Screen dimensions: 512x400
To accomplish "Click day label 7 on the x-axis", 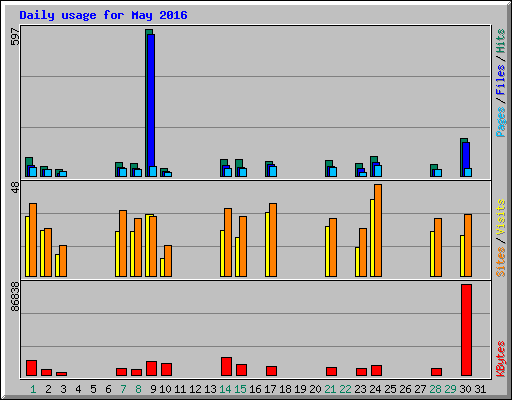I will (x=123, y=389).
